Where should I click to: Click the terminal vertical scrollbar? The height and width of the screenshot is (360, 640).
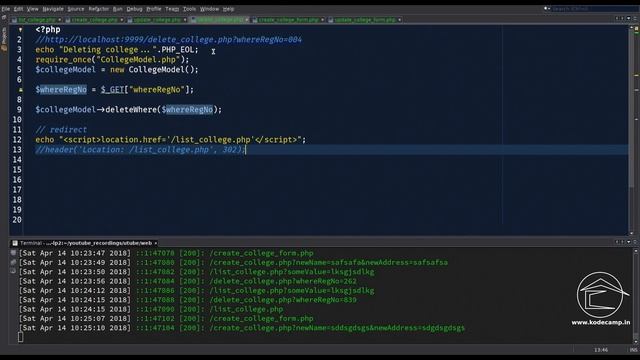pyautogui.click(x=636, y=296)
